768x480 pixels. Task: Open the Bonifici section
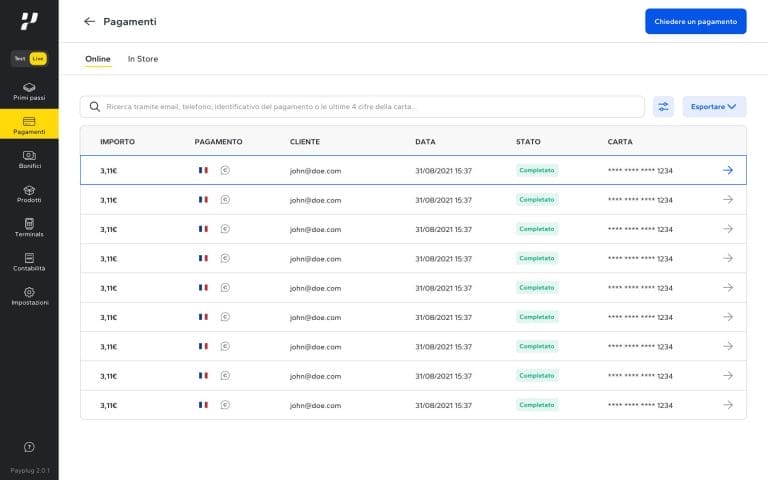[x=29, y=159]
